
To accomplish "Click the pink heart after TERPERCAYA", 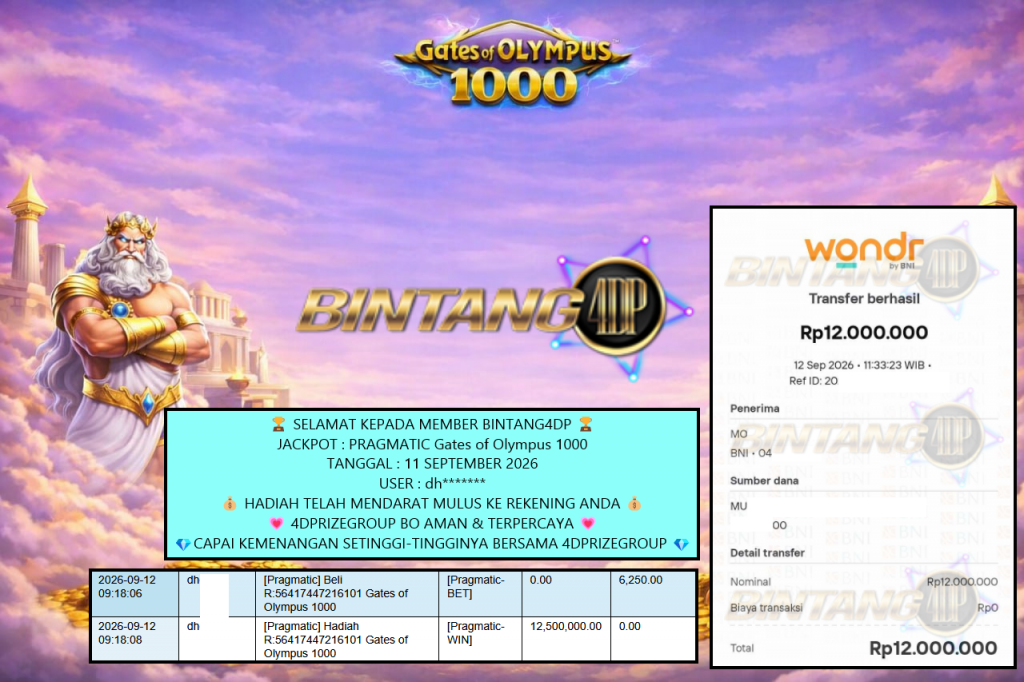I will pos(588,524).
